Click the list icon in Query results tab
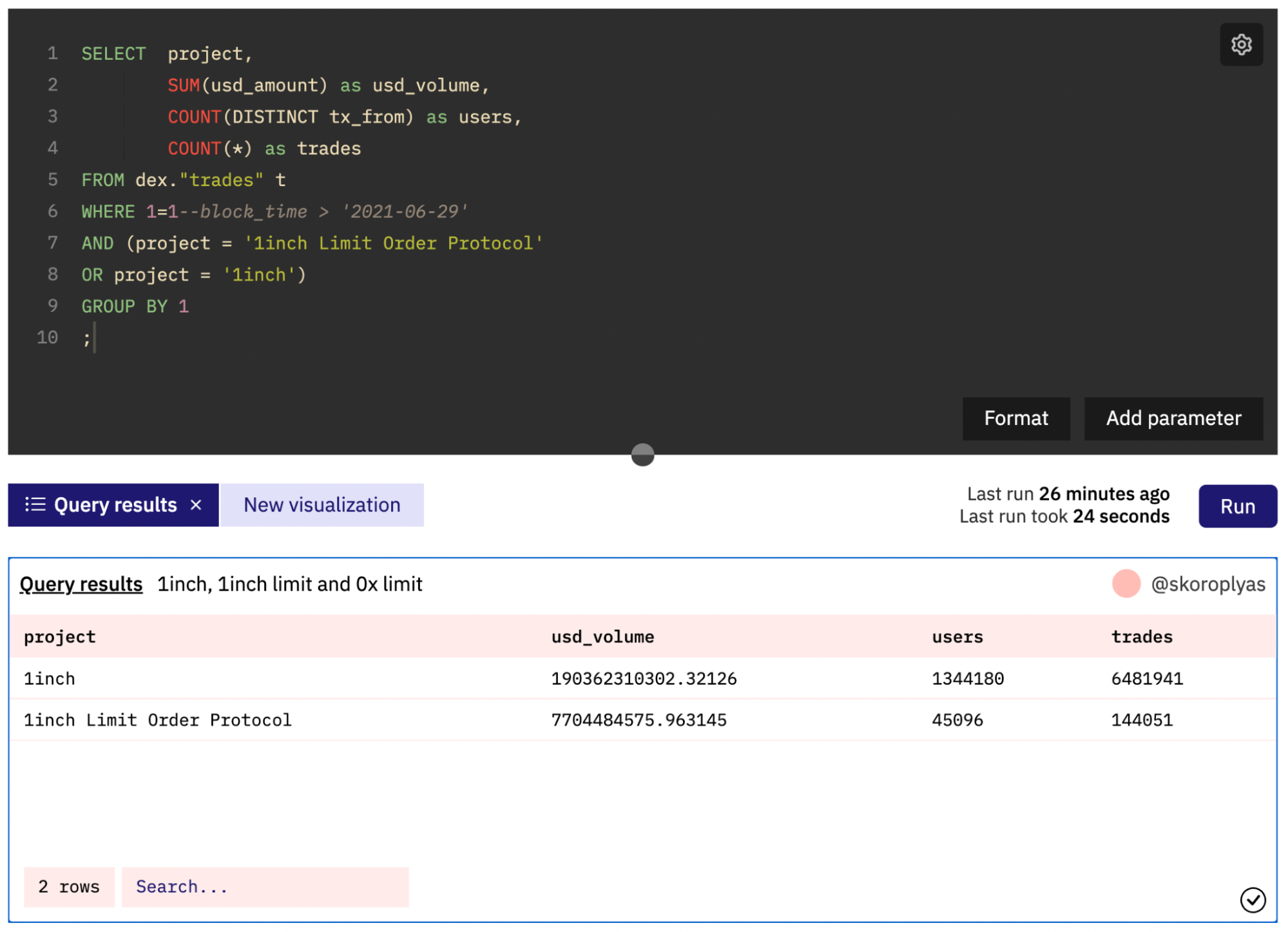This screenshot has width=1288, height=932. (35, 504)
